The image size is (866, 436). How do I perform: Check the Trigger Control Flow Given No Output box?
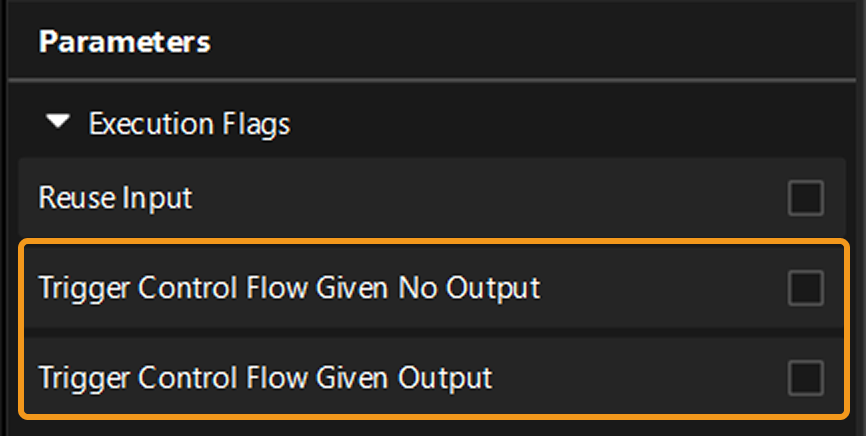click(805, 289)
